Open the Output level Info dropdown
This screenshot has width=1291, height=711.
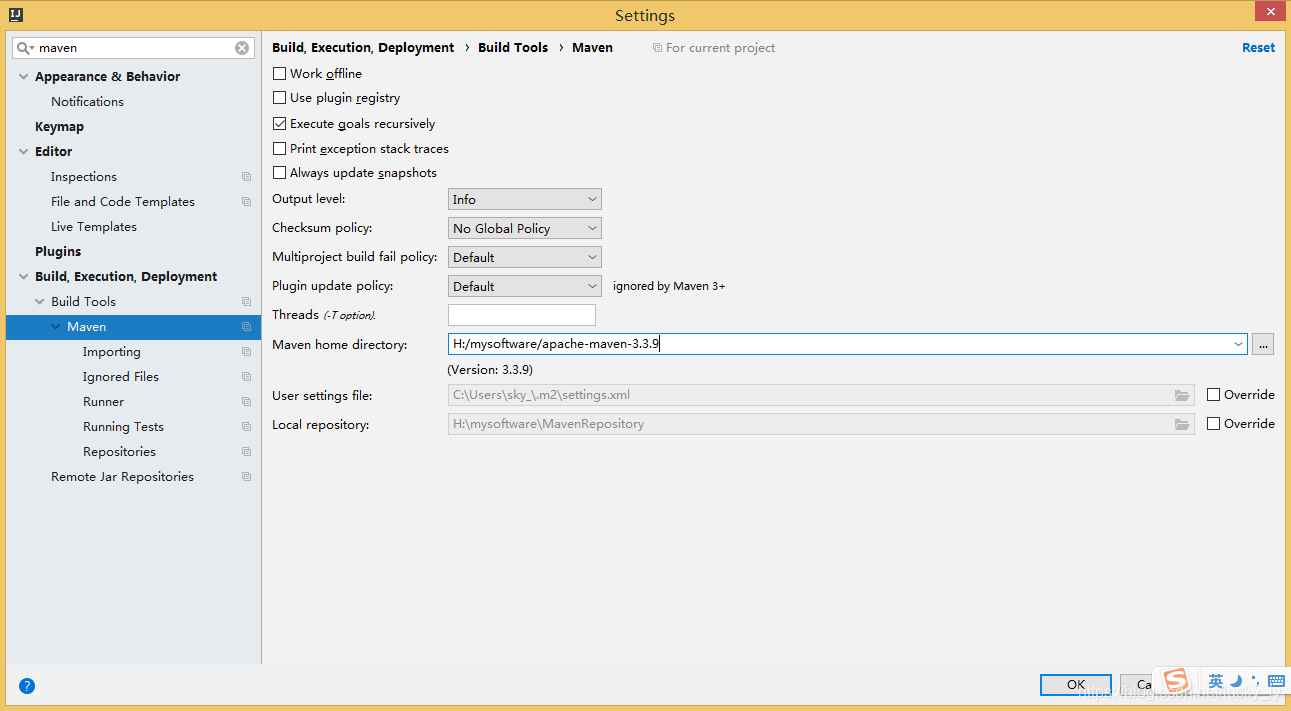(525, 200)
